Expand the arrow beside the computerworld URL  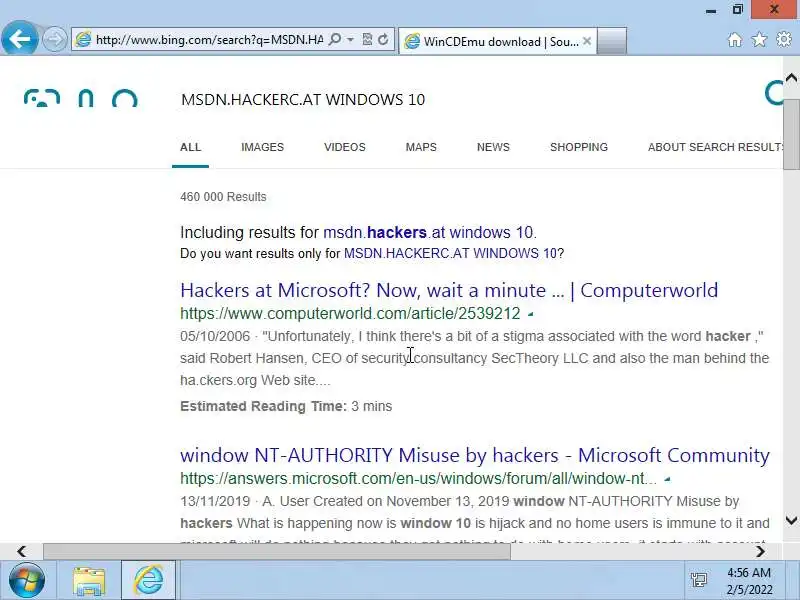click(x=531, y=314)
